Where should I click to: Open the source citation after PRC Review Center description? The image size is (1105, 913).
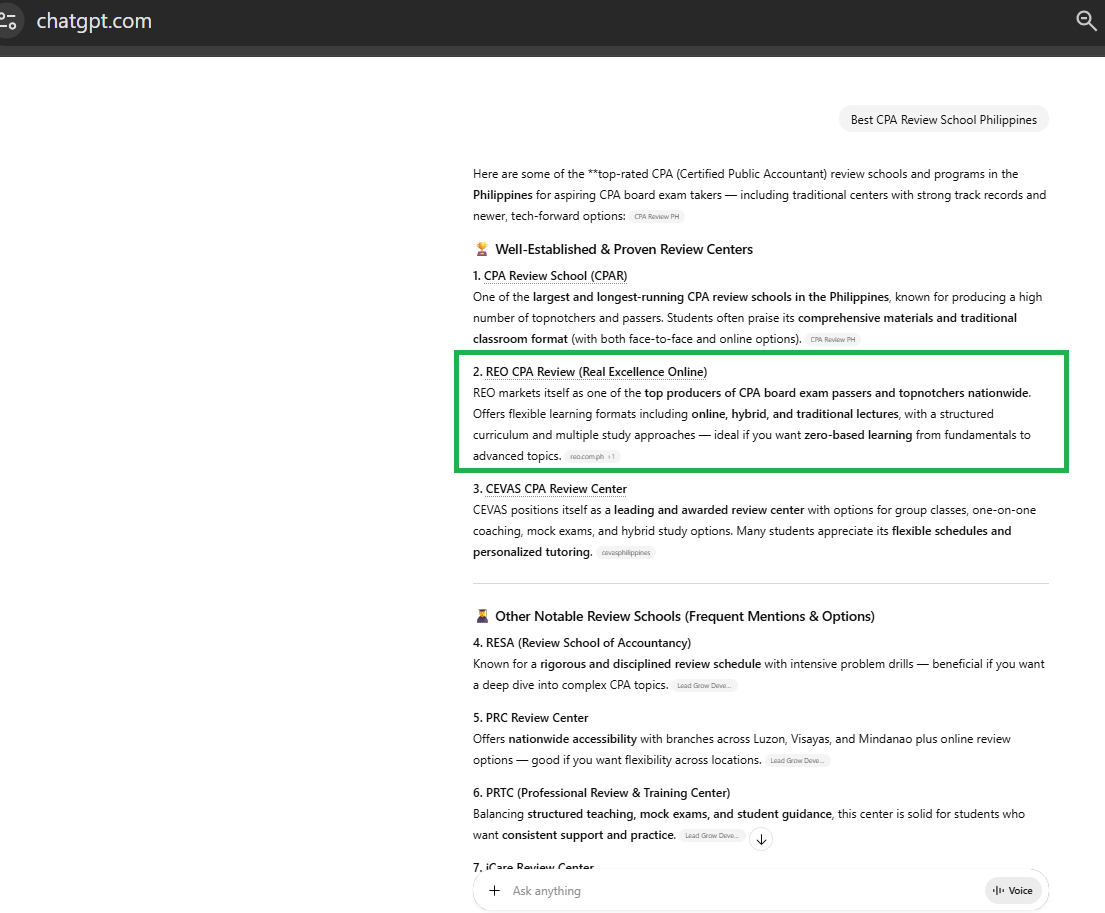[x=798, y=761]
